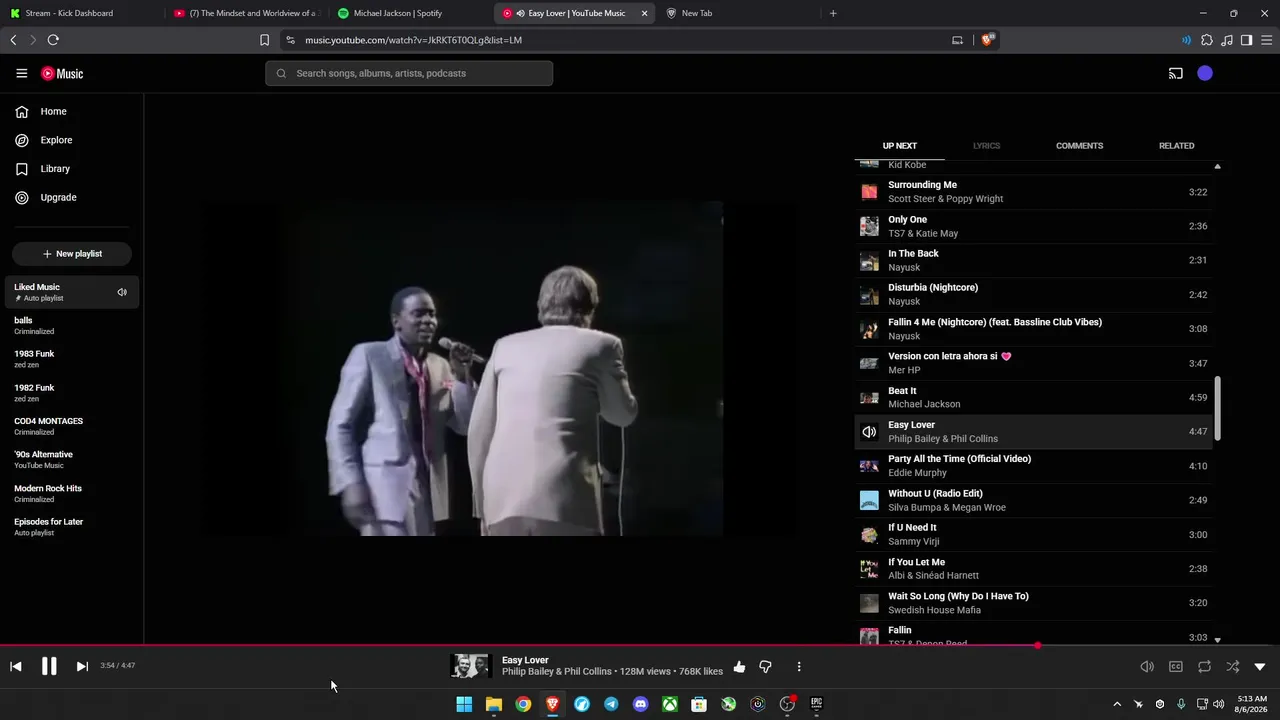Switch to the Related tab

(x=1176, y=146)
